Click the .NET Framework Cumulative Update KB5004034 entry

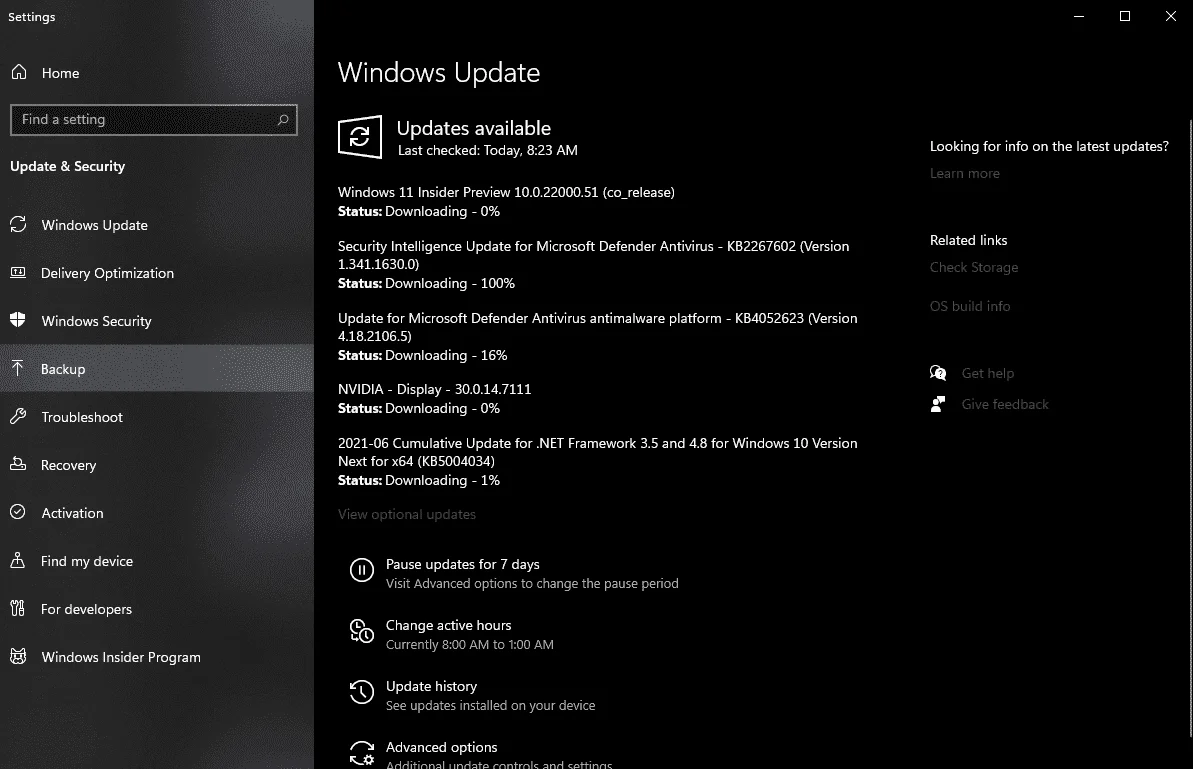click(x=597, y=452)
